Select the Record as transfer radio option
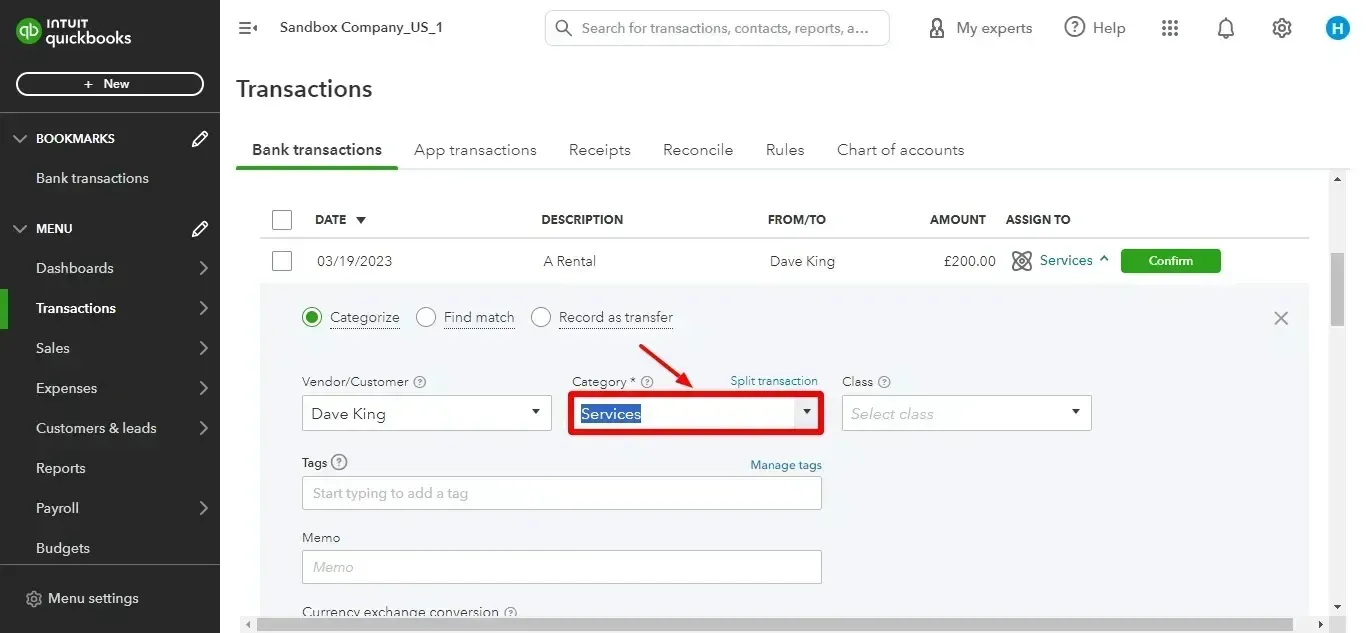The image size is (1366, 633). (541, 317)
